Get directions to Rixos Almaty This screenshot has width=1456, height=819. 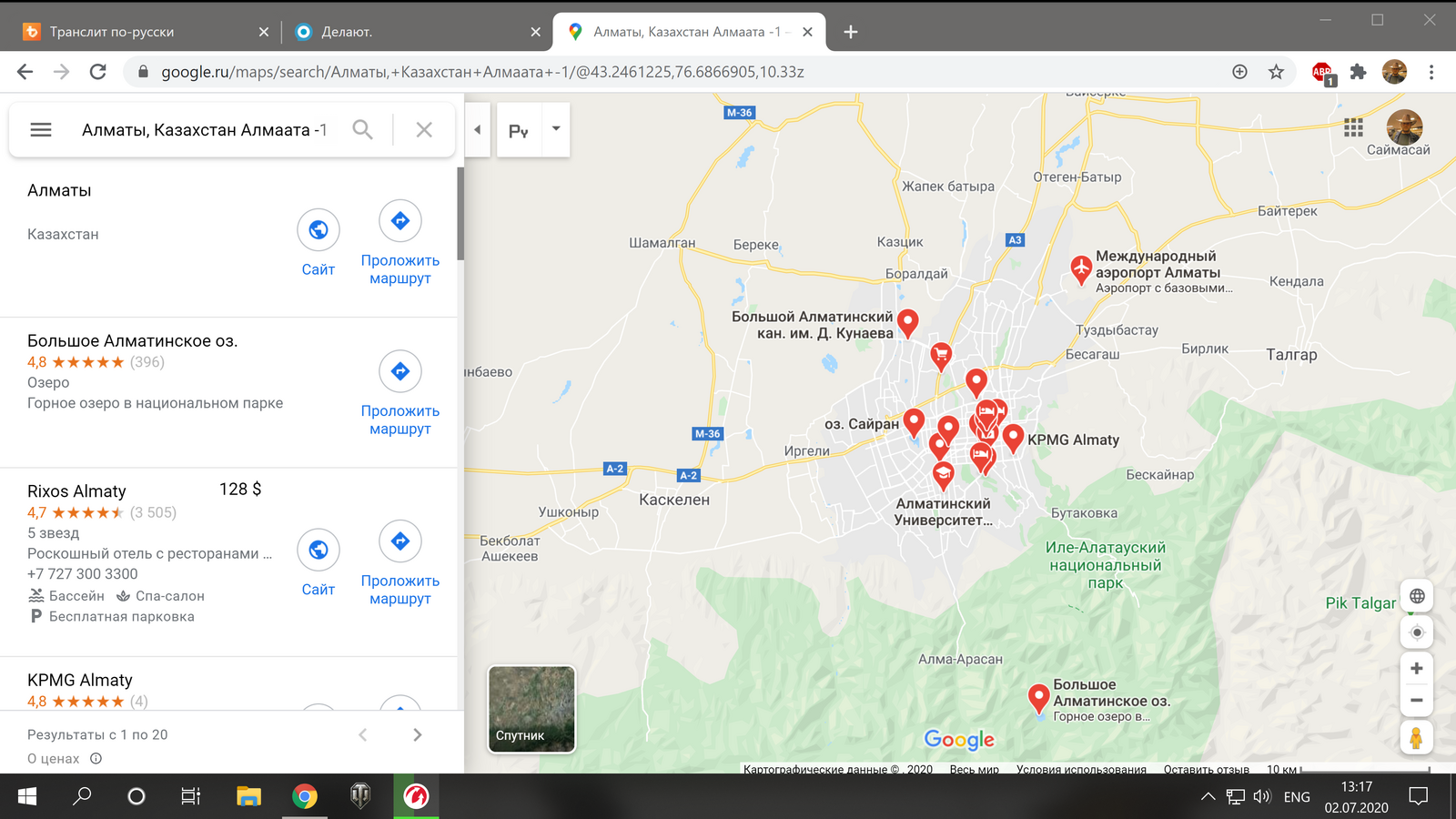point(400,541)
